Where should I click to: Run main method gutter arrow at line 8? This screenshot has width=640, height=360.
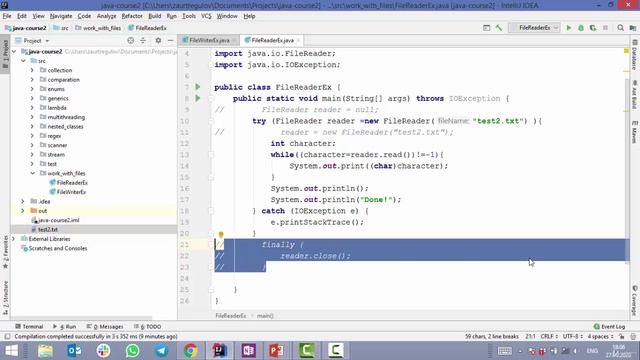198,98
